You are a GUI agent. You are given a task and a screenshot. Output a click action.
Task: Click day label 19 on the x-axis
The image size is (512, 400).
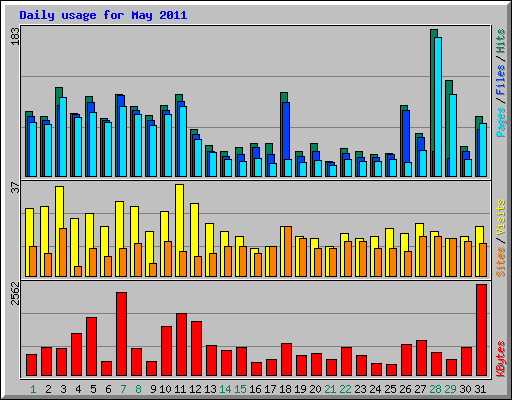click(300, 389)
